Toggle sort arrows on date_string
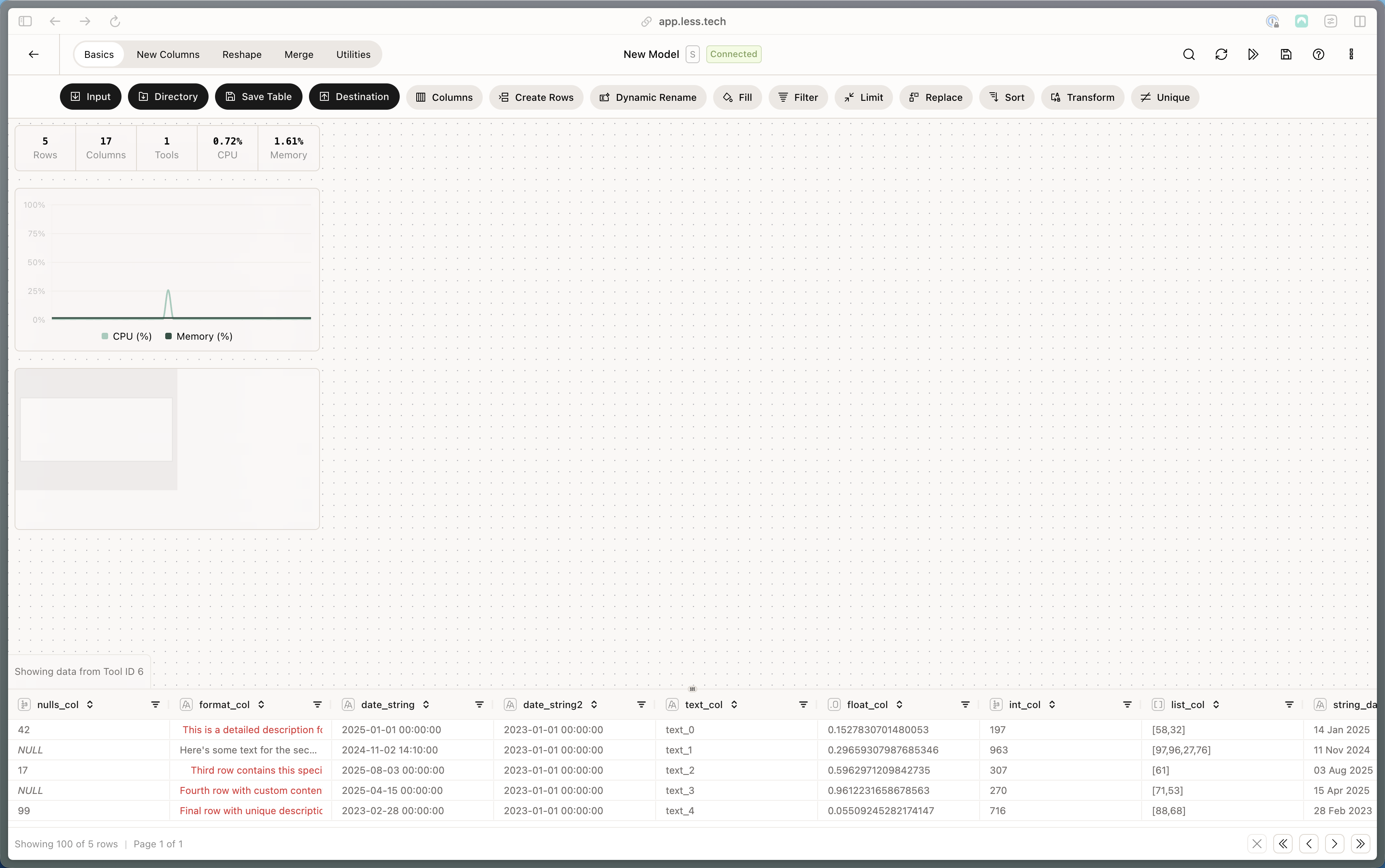This screenshot has height=868, width=1385. pos(426,704)
